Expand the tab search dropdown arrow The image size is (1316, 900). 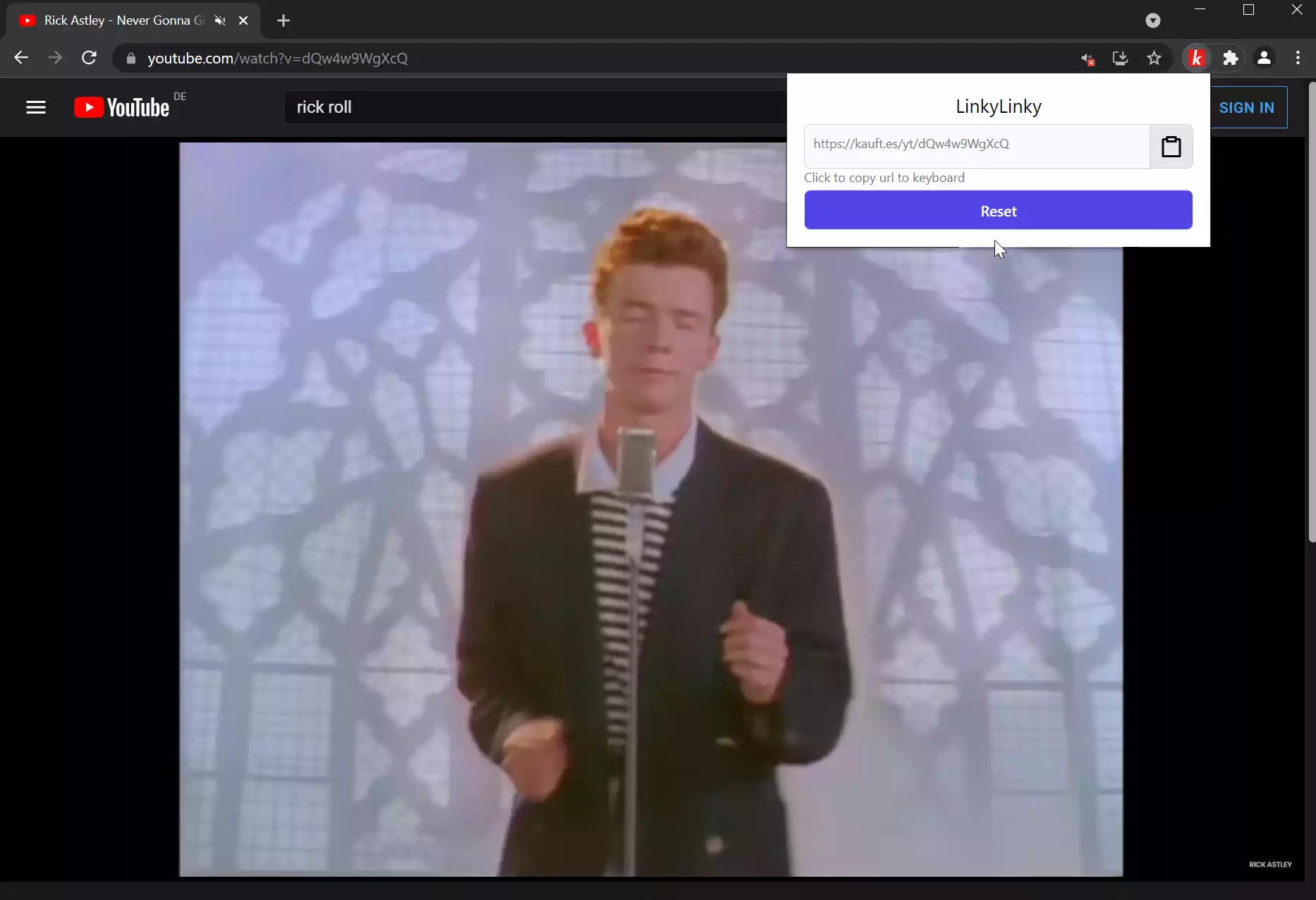[x=1152, y=20]
